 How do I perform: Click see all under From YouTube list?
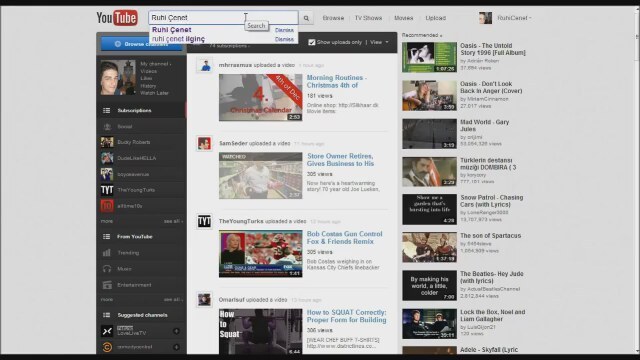pyautogui.click(x=173, y=300)
